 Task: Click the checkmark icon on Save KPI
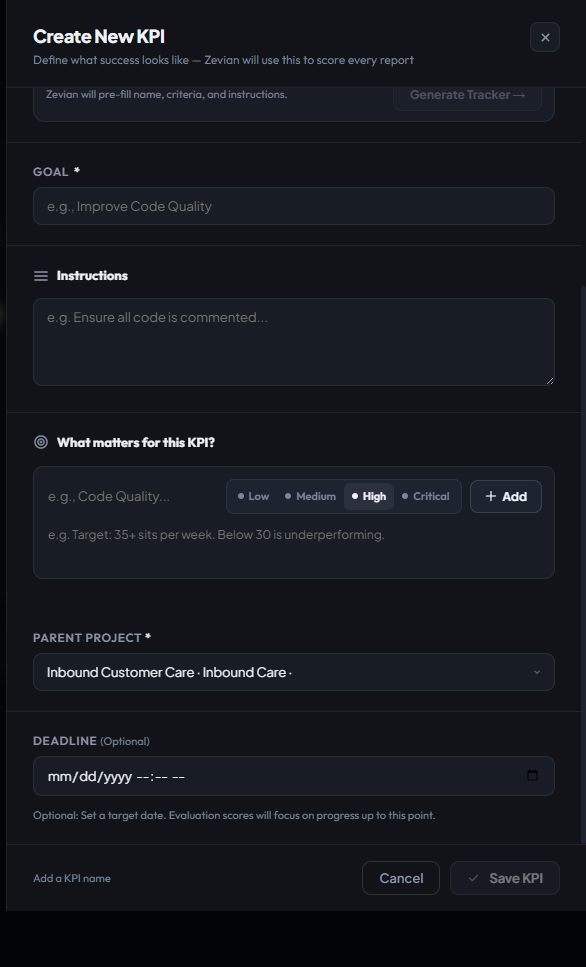tap(473, 878)
